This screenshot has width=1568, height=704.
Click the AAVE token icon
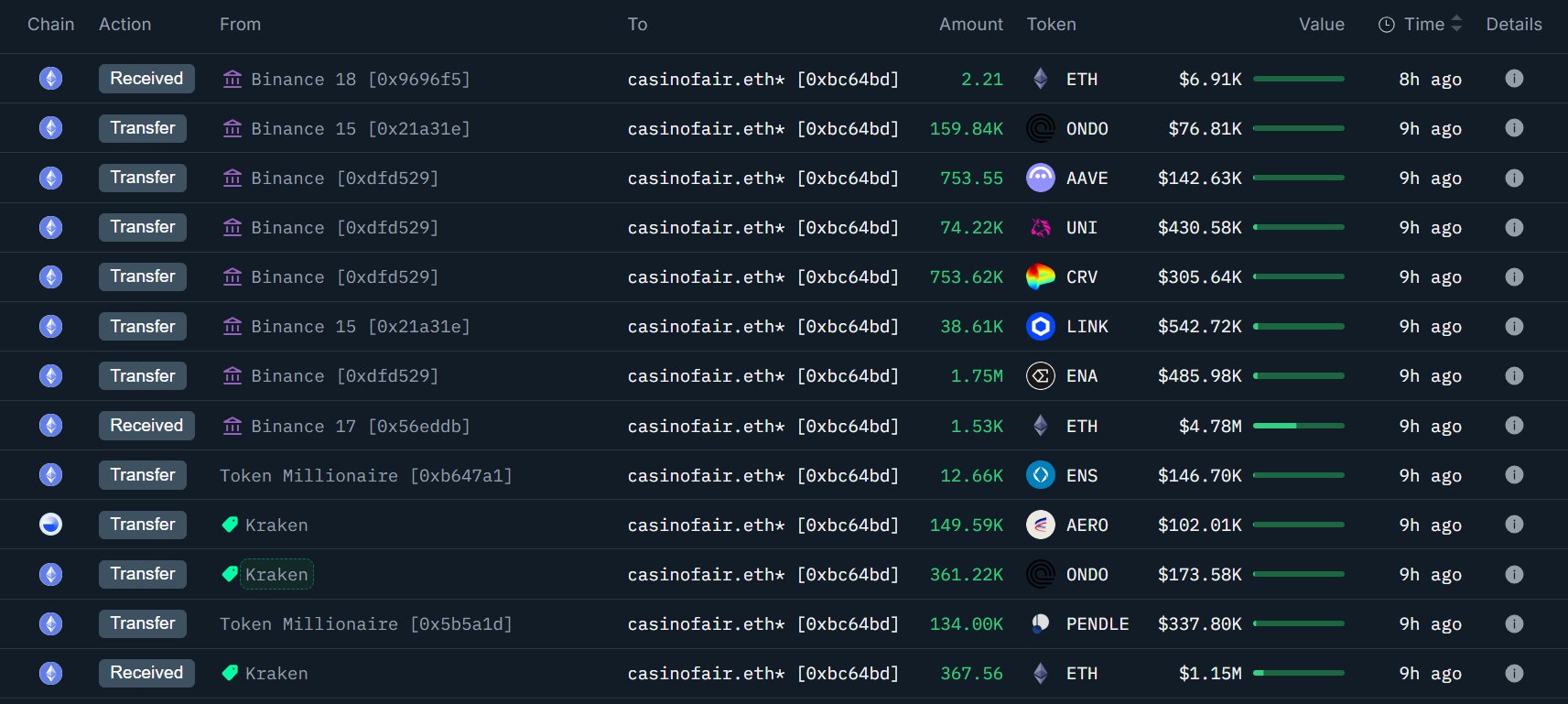1040,178
